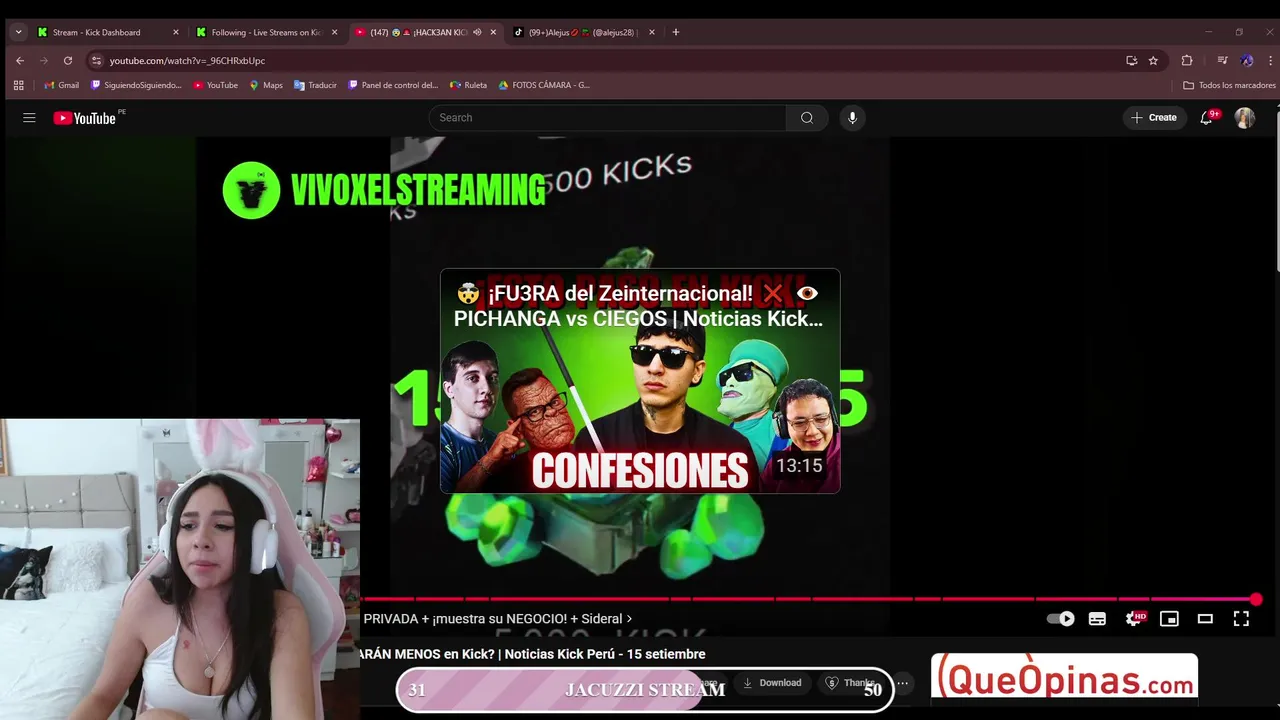Open the Todos los marcadores folder

1229,85
